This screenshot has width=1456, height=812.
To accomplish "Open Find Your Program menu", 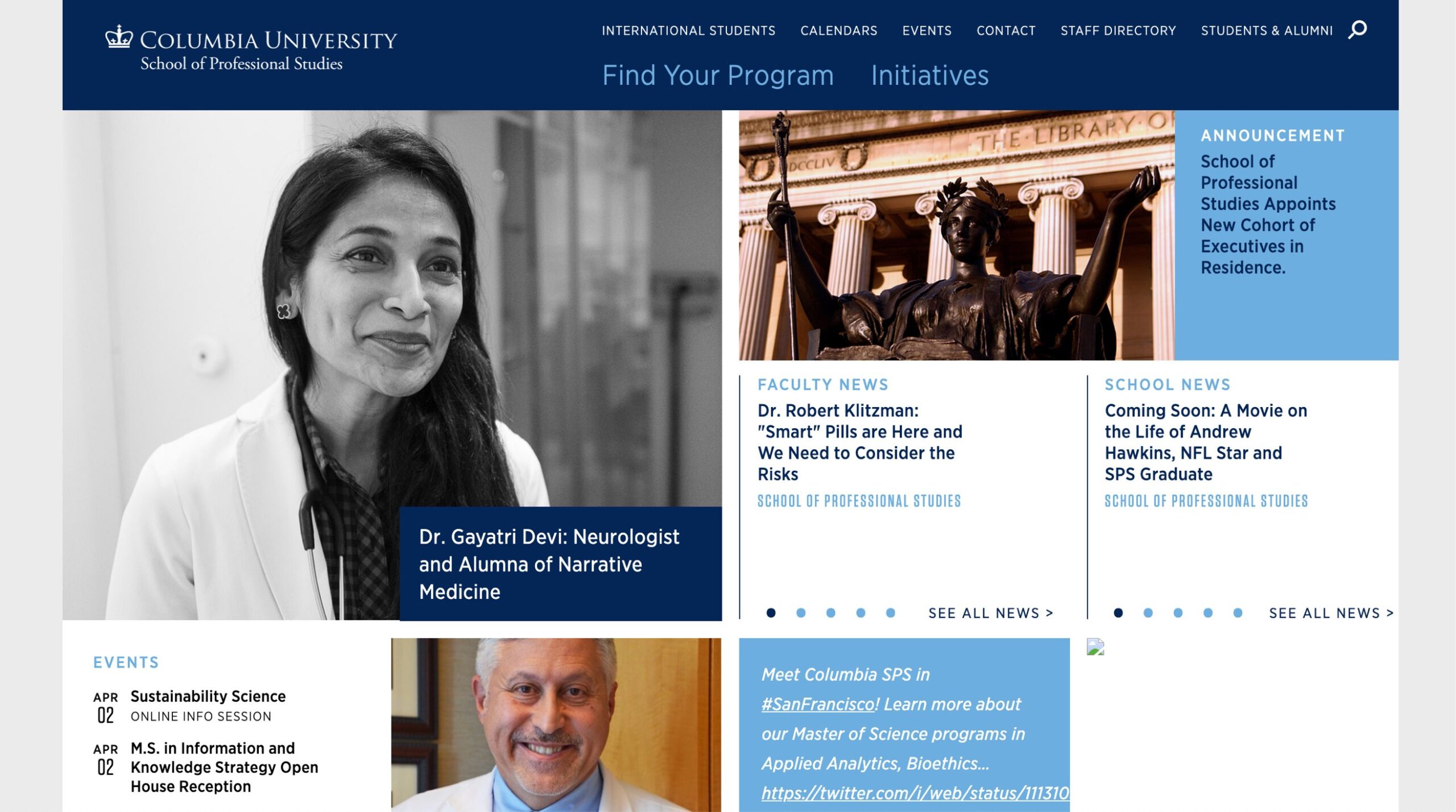I will pyautogui.click(x=718, y=76).
